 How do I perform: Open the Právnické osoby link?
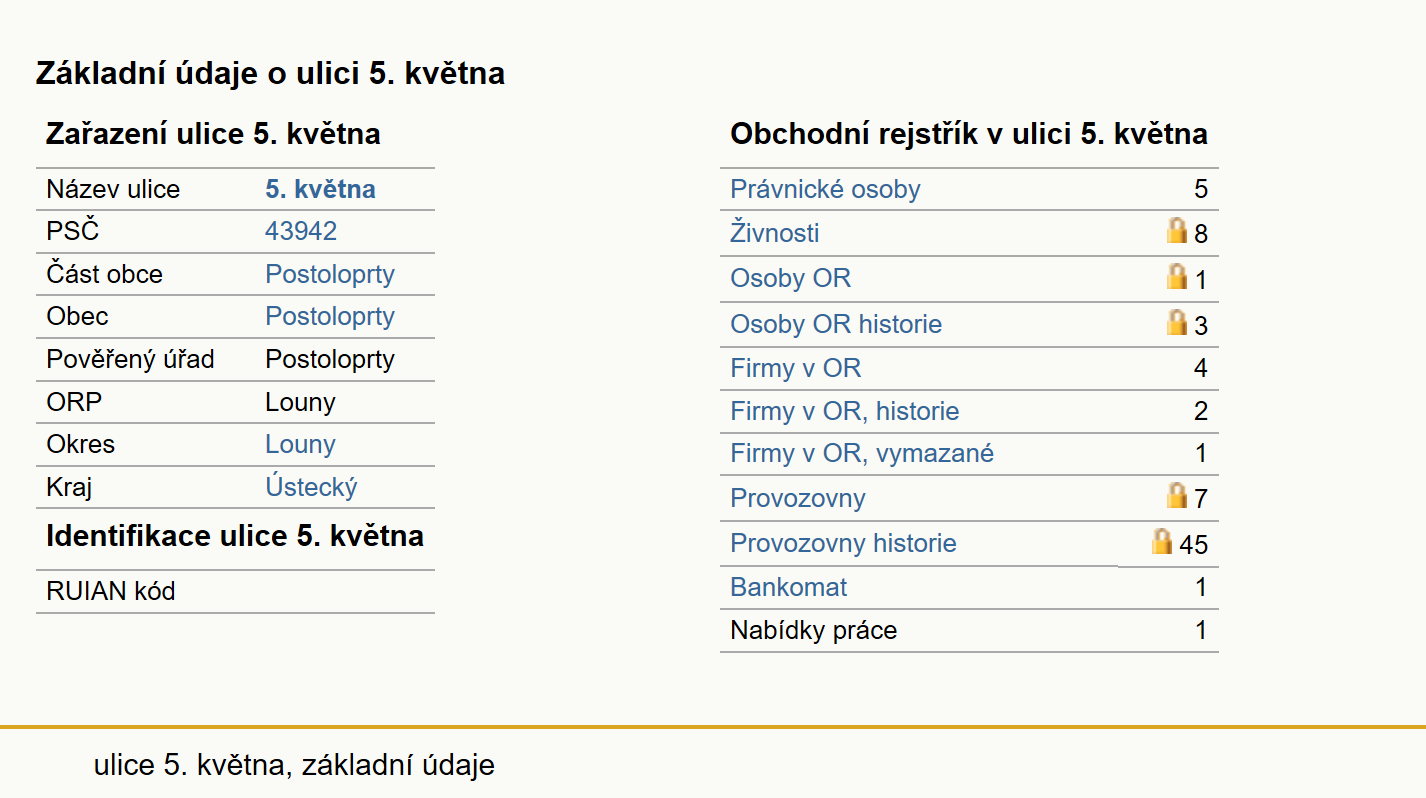pos(825,189)
